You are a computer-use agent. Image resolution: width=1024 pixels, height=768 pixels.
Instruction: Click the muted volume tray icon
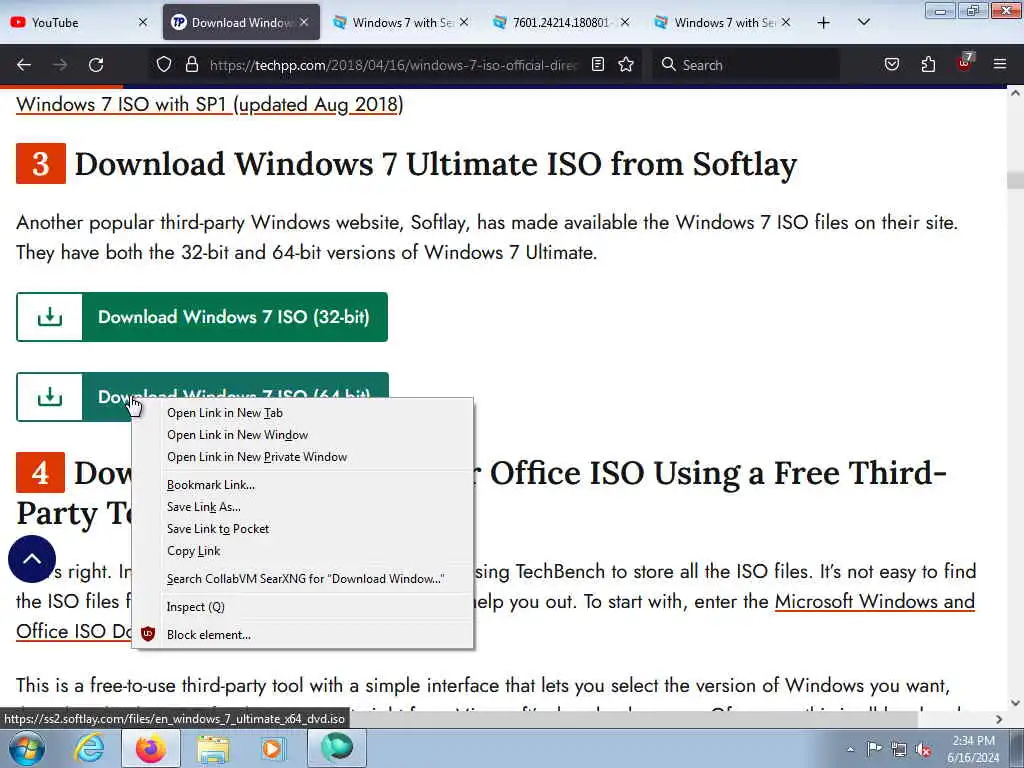923,750
